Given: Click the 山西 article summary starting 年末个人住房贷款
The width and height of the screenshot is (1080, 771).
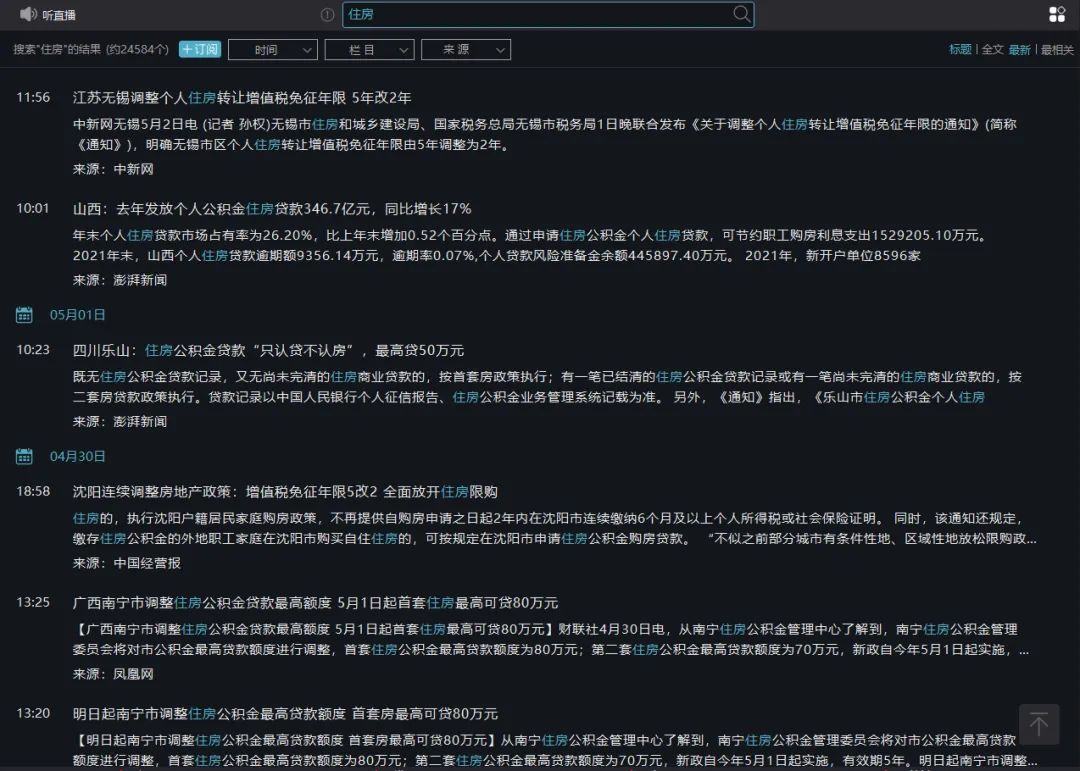Looking at the screenshot, I should [x=530, y=245].
